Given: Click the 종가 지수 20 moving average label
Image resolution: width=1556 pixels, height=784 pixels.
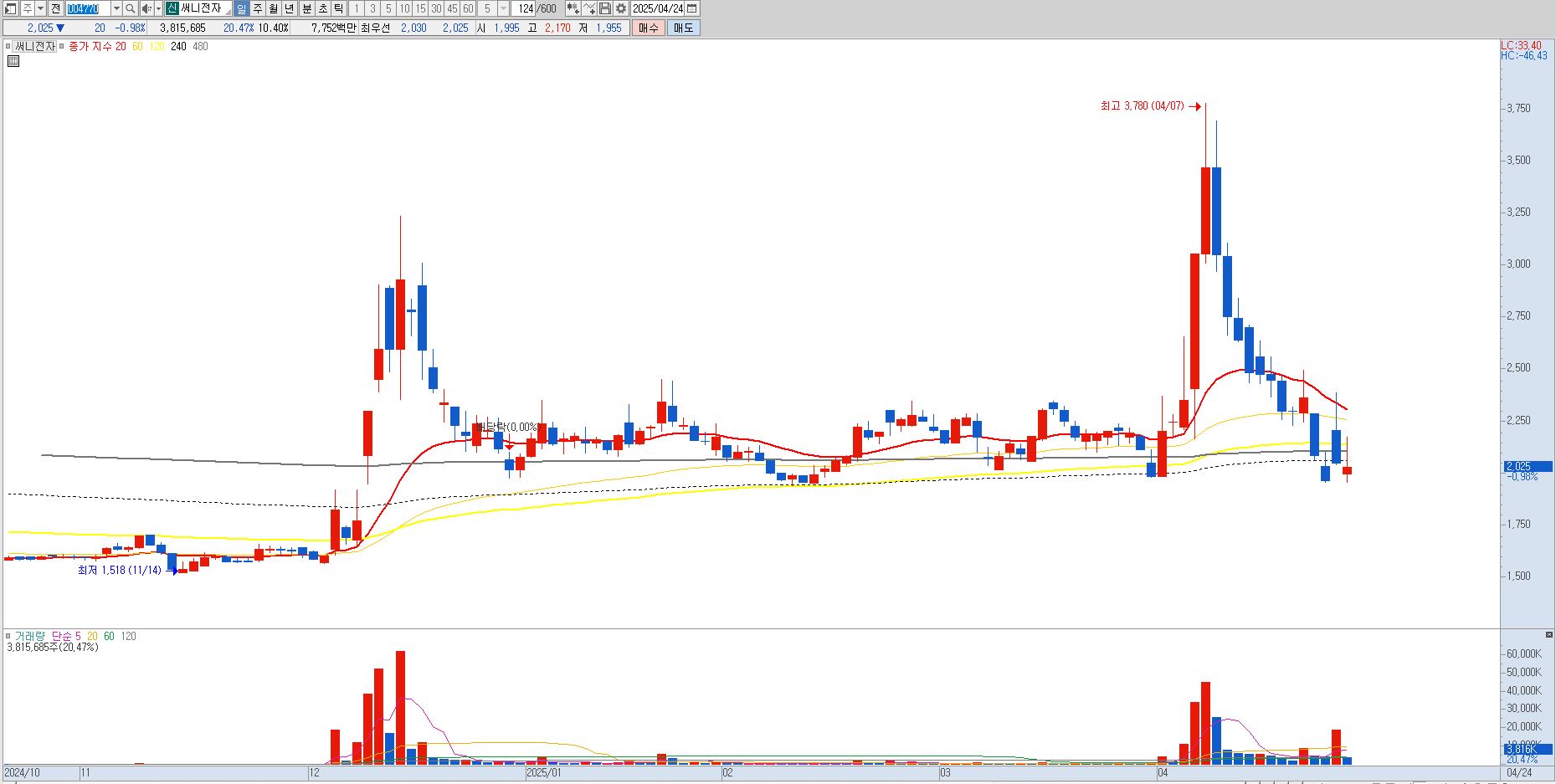Looking at the screenshot, I should tap(97, 46).
